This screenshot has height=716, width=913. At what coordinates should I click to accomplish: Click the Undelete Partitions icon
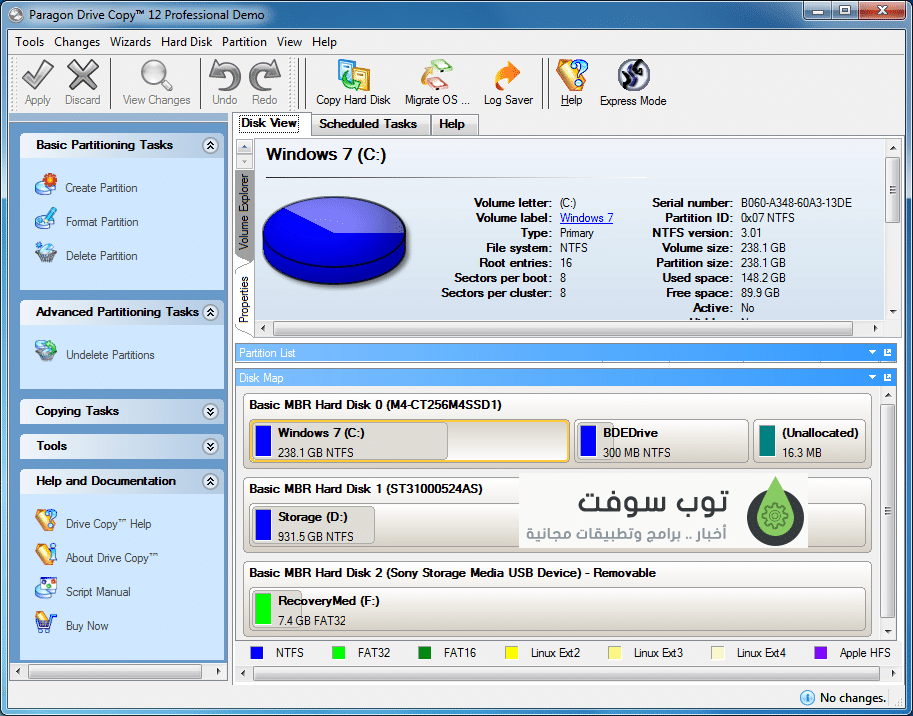point(46,352)
